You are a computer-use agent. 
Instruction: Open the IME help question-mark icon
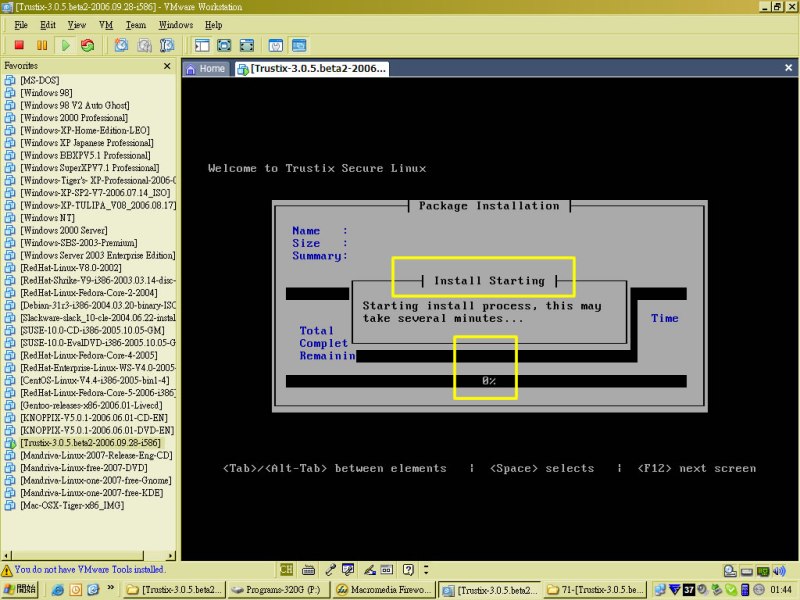(408, 569)
